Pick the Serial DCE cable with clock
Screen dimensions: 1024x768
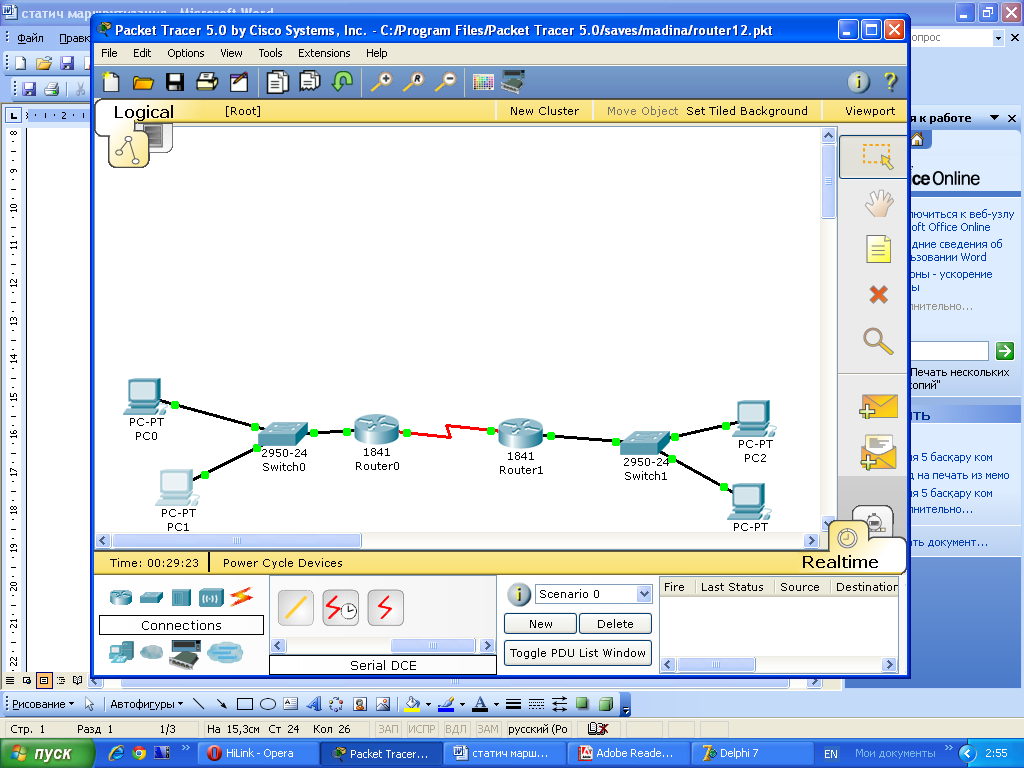point(341,607)
